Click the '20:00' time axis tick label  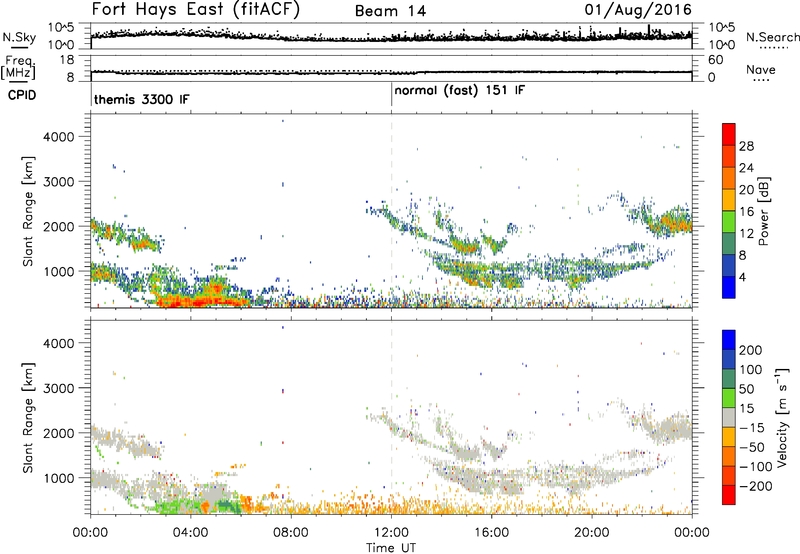coord(591,533)
